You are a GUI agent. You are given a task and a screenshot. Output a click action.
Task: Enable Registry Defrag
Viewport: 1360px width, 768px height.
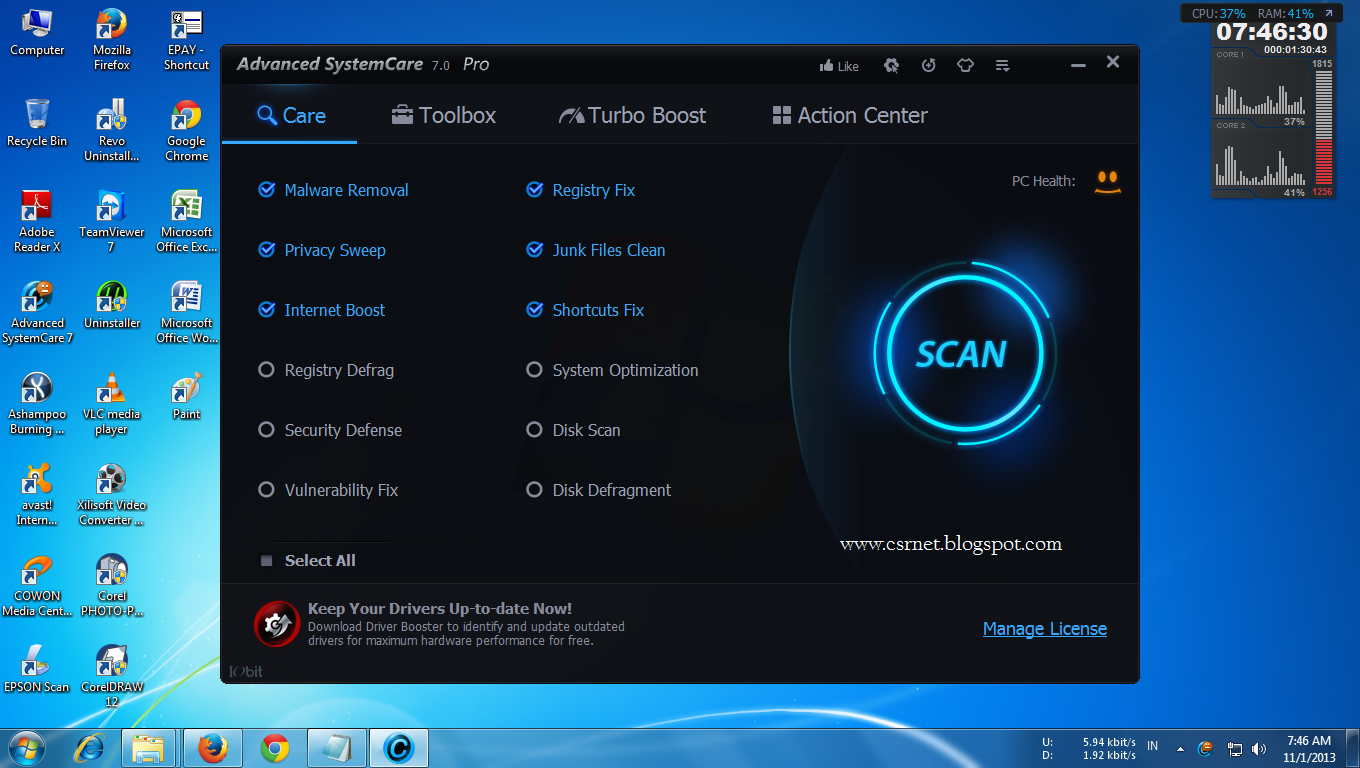coord(266,370)
